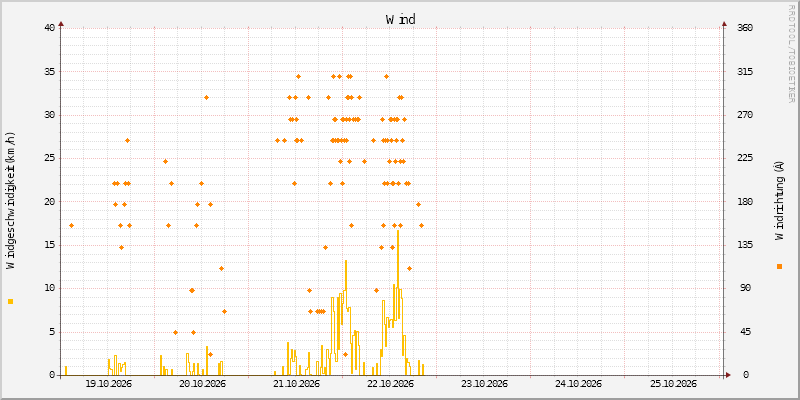Click the 25.10.2026 date label

672,384
